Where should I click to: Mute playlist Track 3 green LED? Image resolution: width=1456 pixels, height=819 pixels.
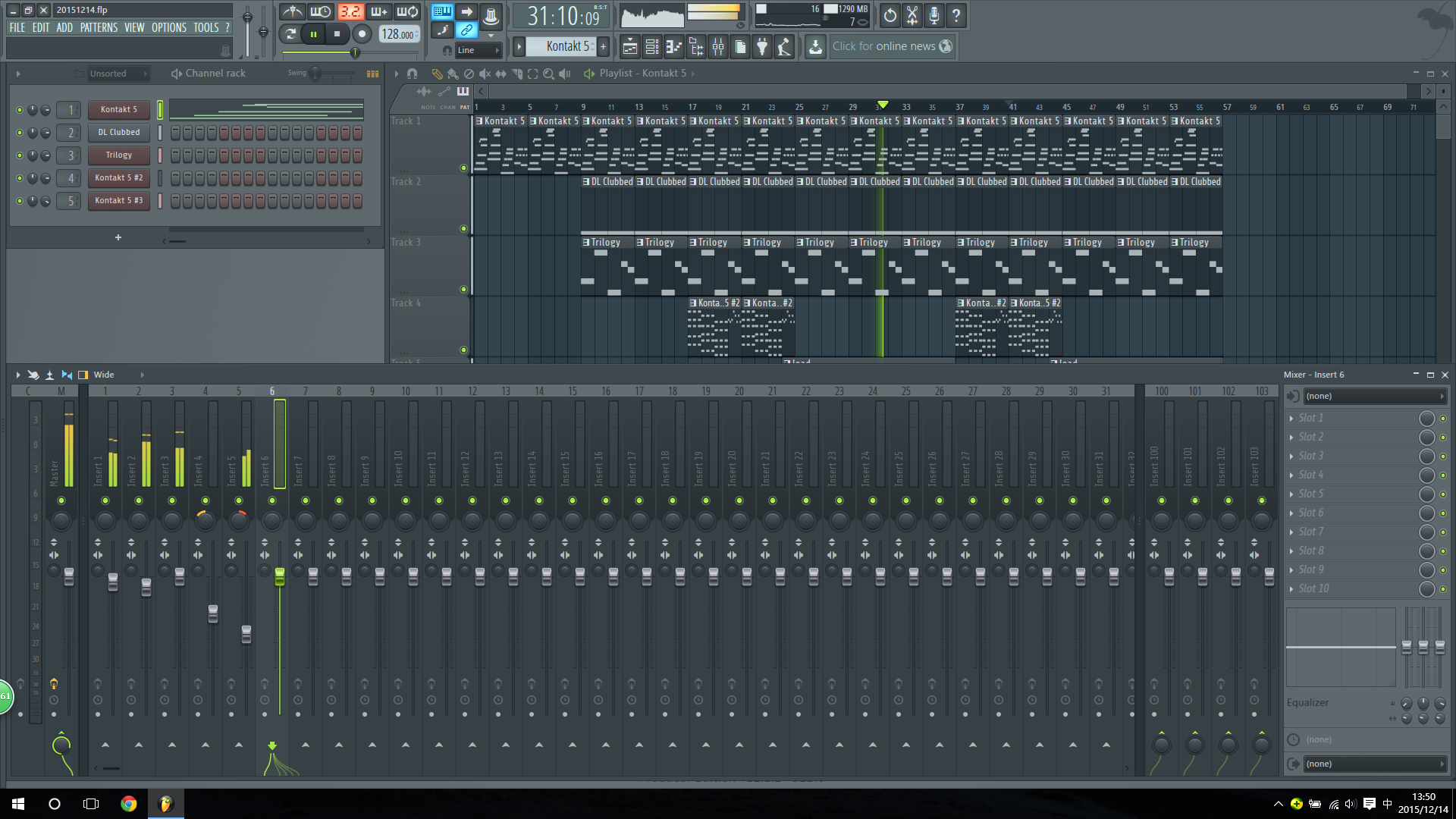(463, 290)
